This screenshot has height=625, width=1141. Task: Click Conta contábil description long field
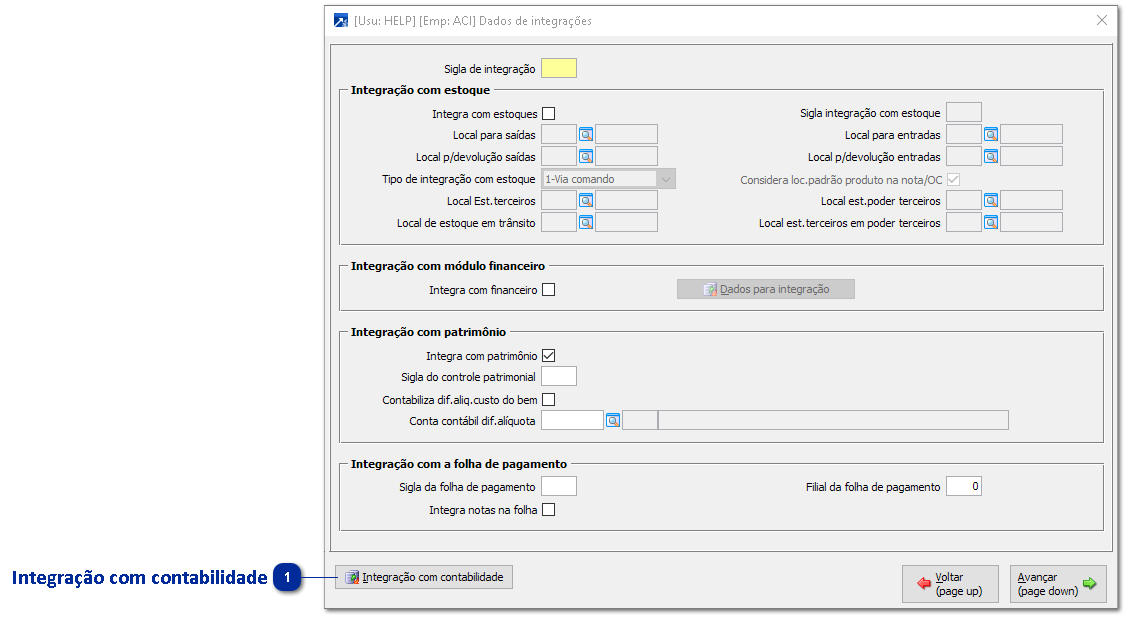click(x=833, y=420)
